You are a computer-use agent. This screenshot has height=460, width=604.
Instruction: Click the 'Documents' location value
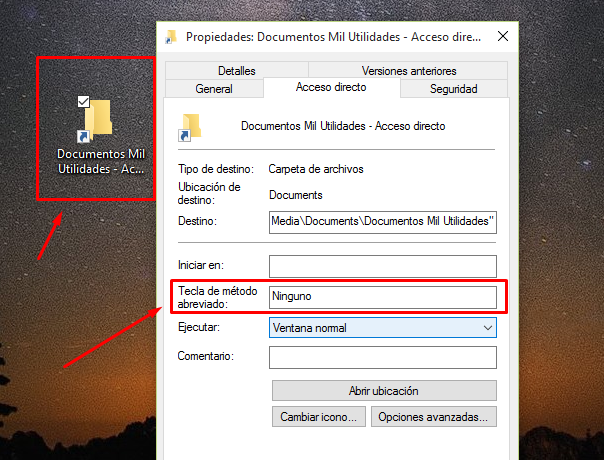click(295, 195)
